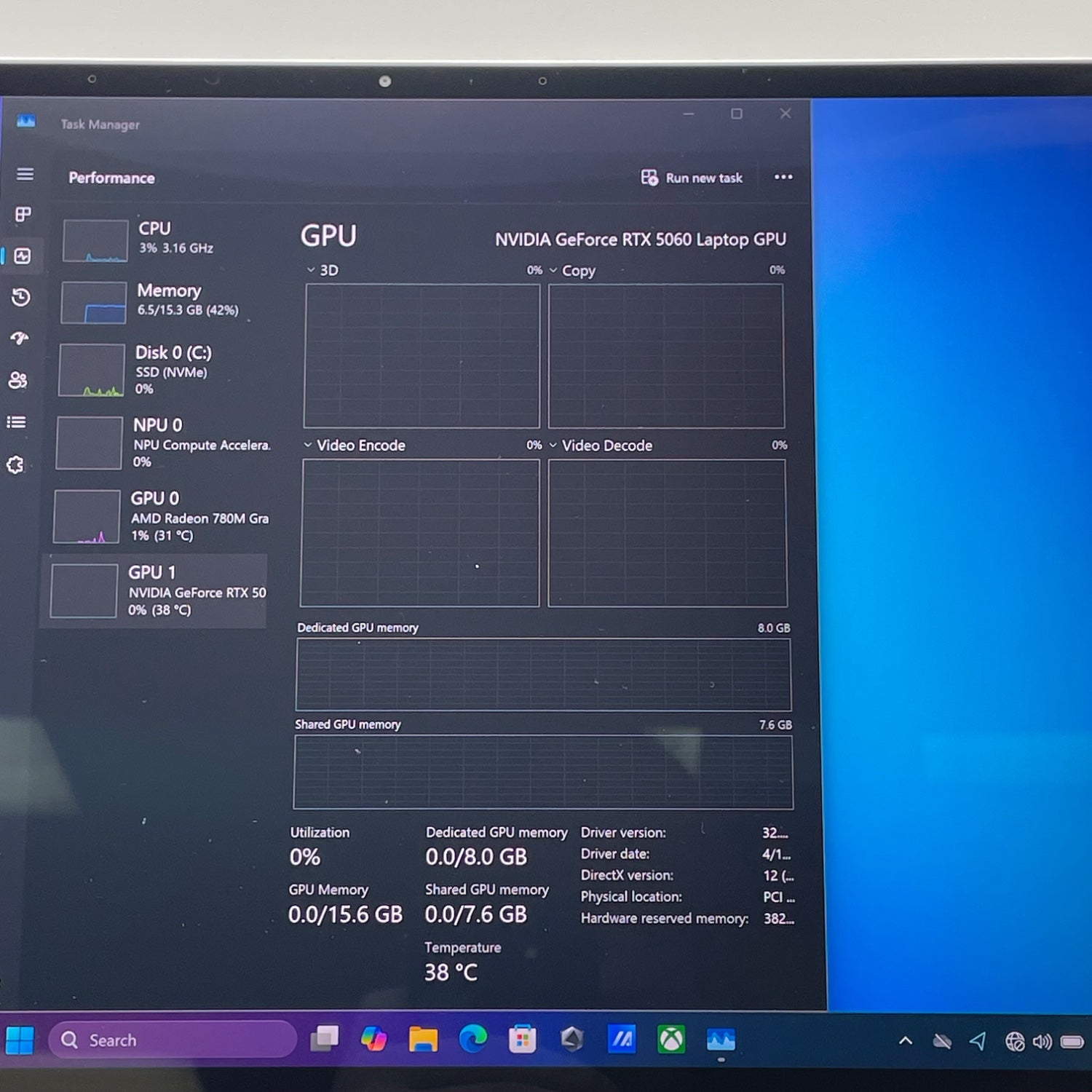Open the Details page icon

[17, 422]
